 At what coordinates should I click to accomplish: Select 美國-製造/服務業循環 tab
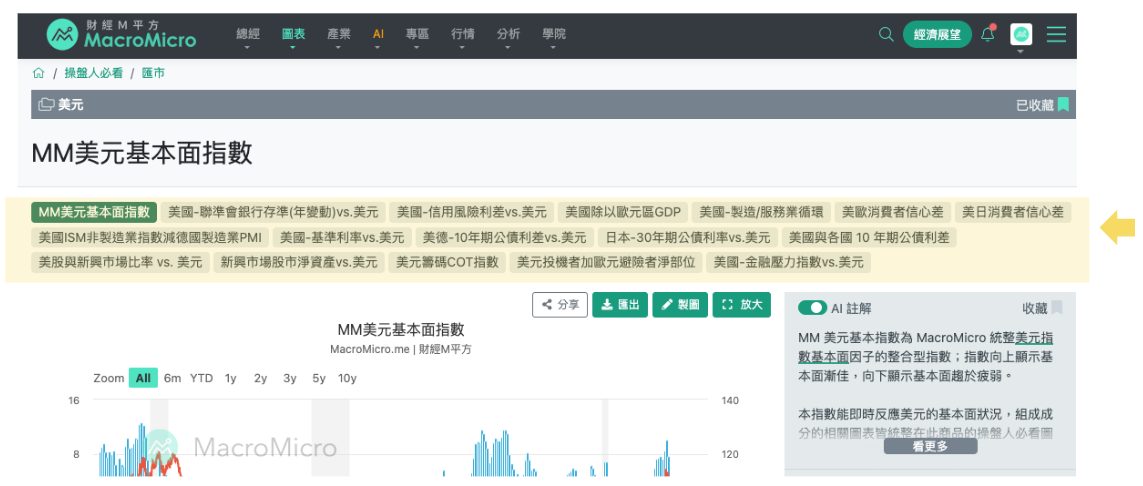pos(761,212)
